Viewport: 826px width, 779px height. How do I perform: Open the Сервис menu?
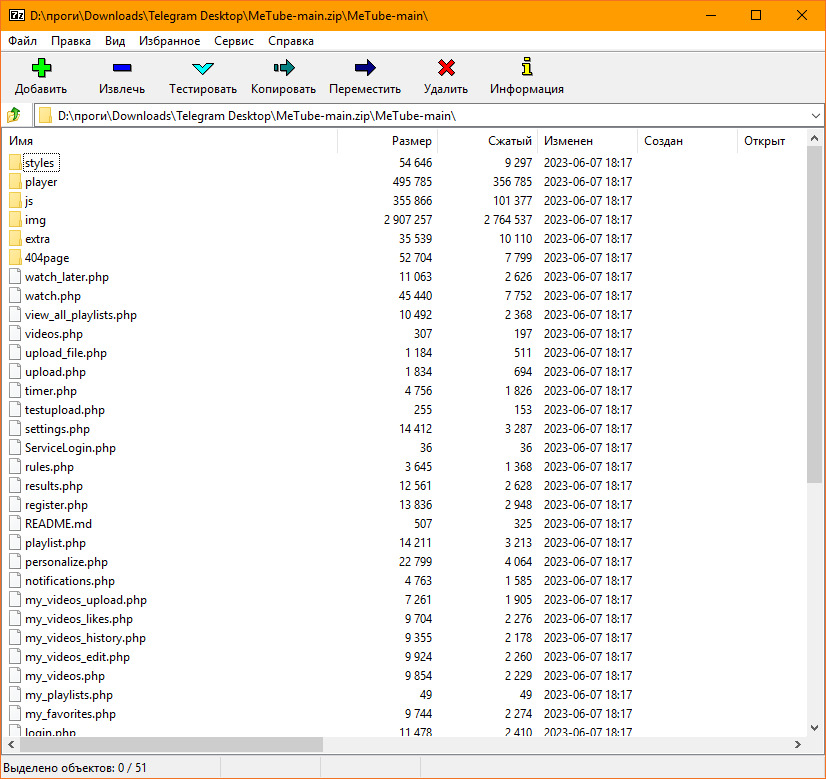pyautogui.click(x=233, y=41)
